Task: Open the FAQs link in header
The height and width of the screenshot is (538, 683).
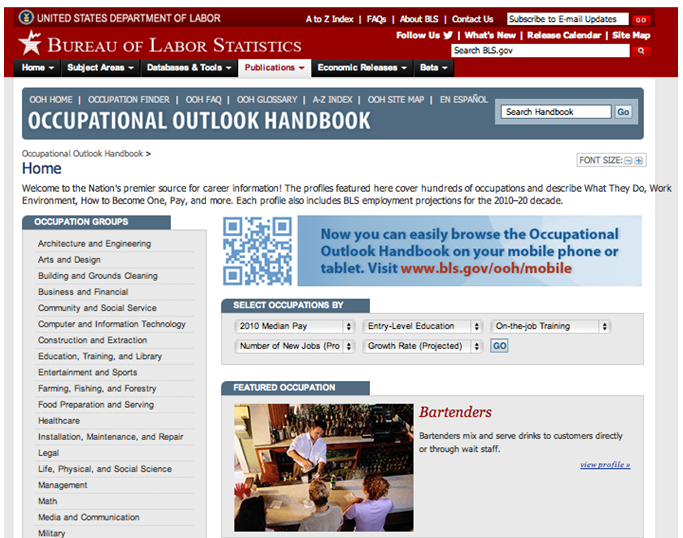Action: tap(376, 19)
